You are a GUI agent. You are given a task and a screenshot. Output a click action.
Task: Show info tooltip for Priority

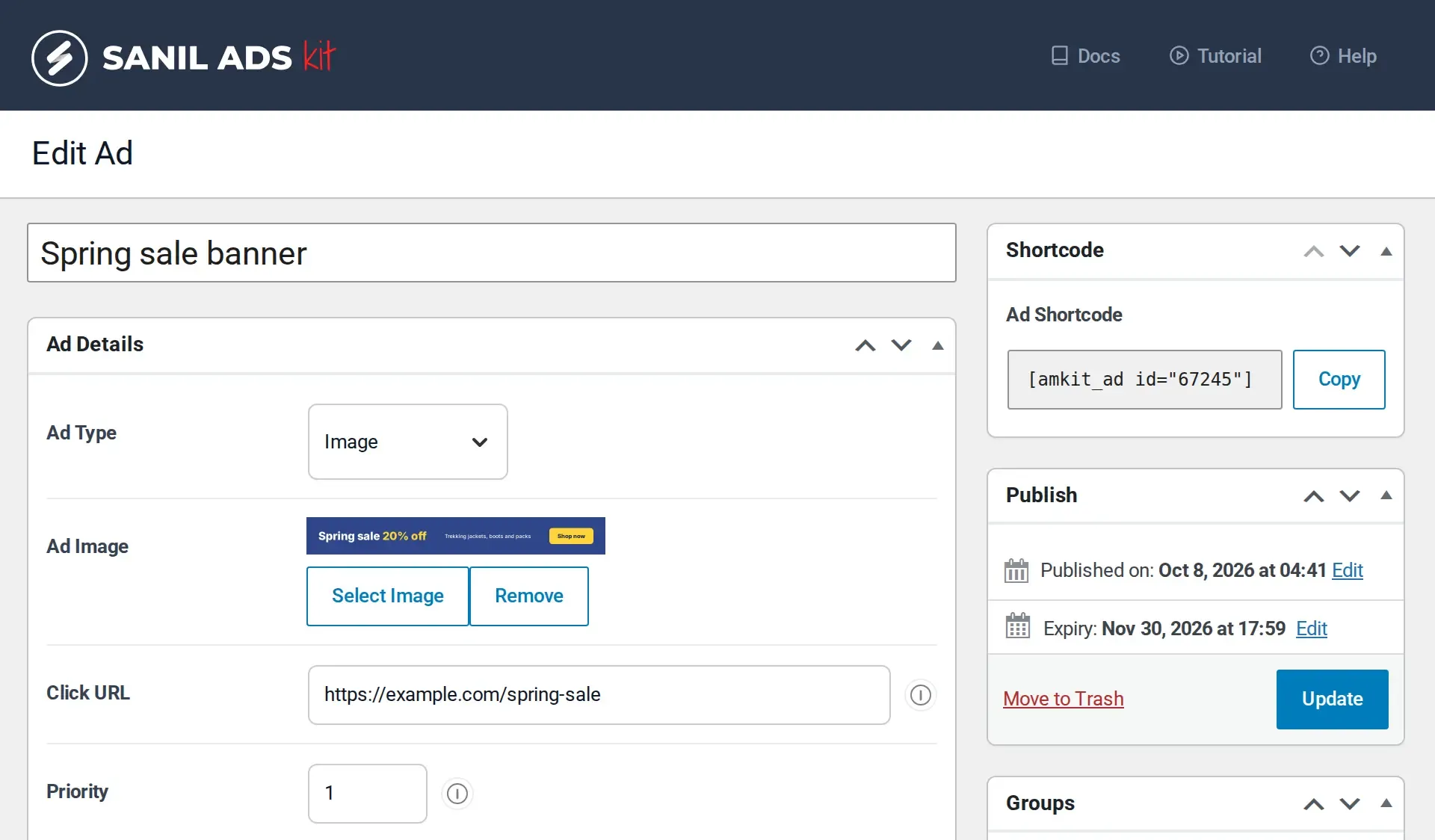tap(457, 794)
